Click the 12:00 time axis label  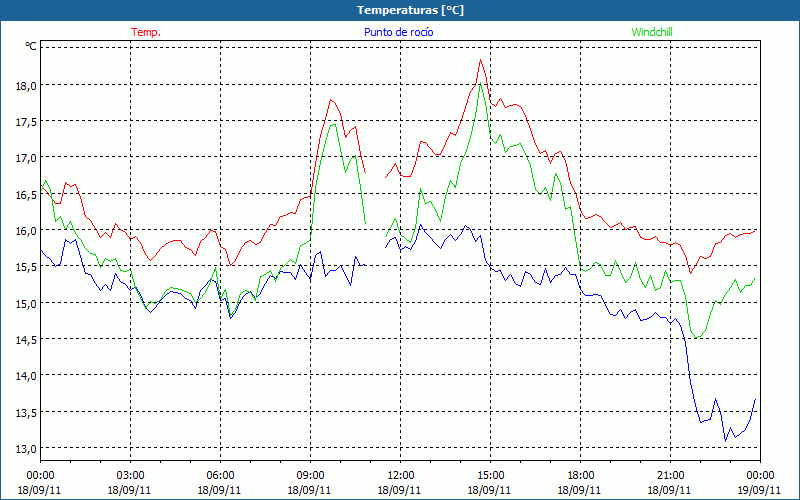pyautogui.click(x=400, y=476)
